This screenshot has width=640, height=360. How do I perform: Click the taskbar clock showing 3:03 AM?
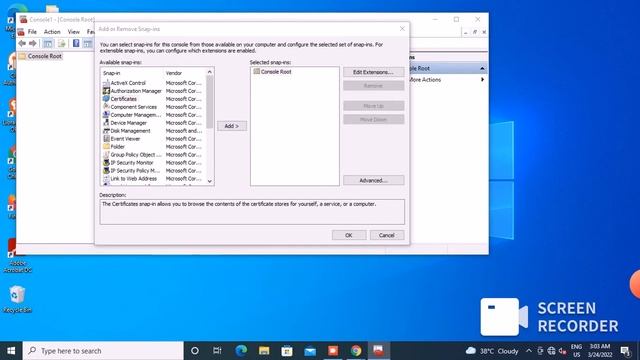tap(599, 351)
